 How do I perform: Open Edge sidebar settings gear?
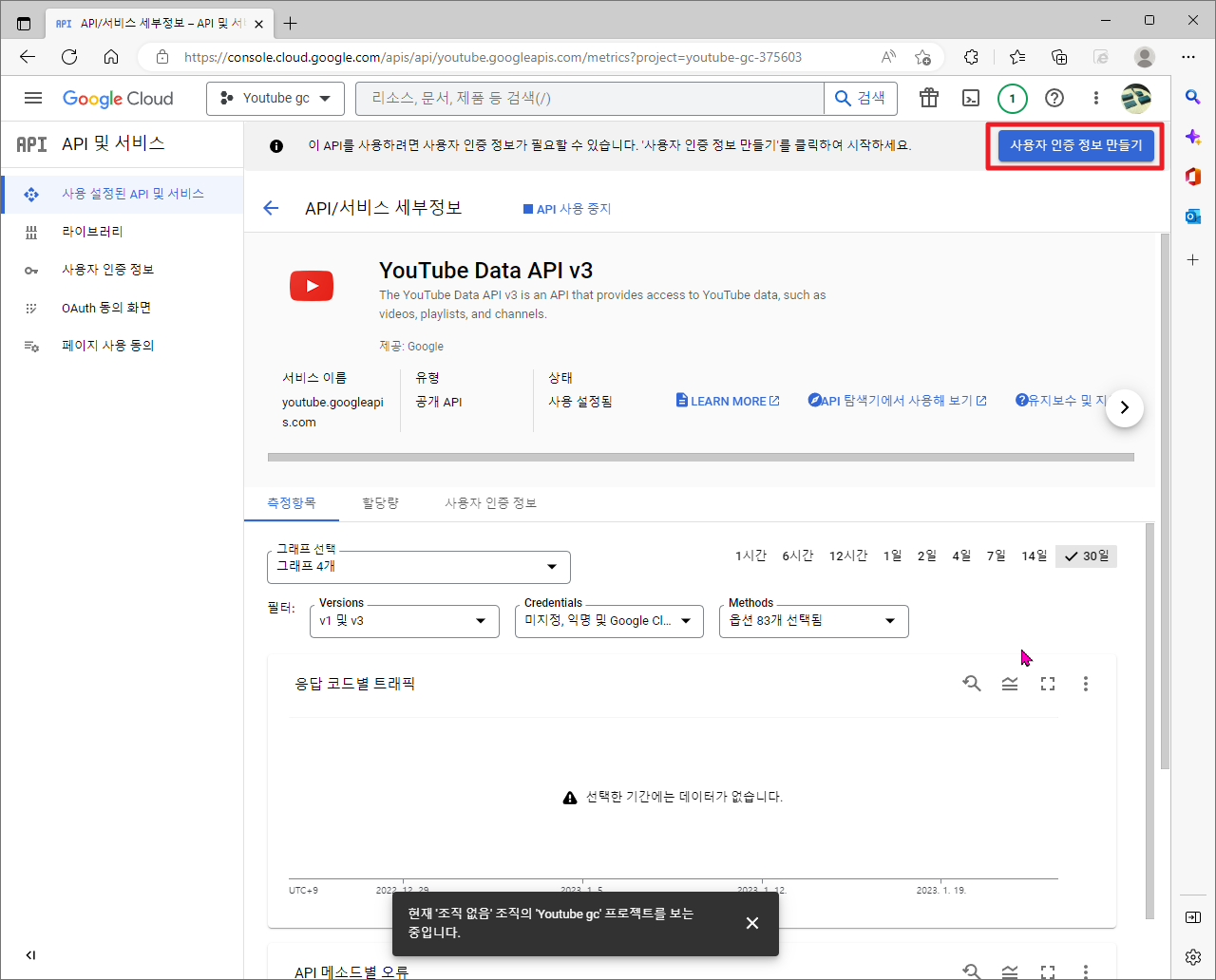(1193, 956)
